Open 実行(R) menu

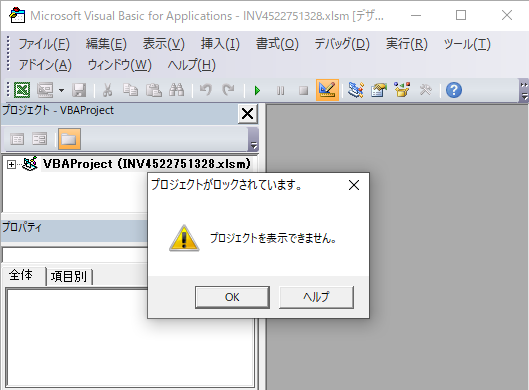click(x=407, y=44)
